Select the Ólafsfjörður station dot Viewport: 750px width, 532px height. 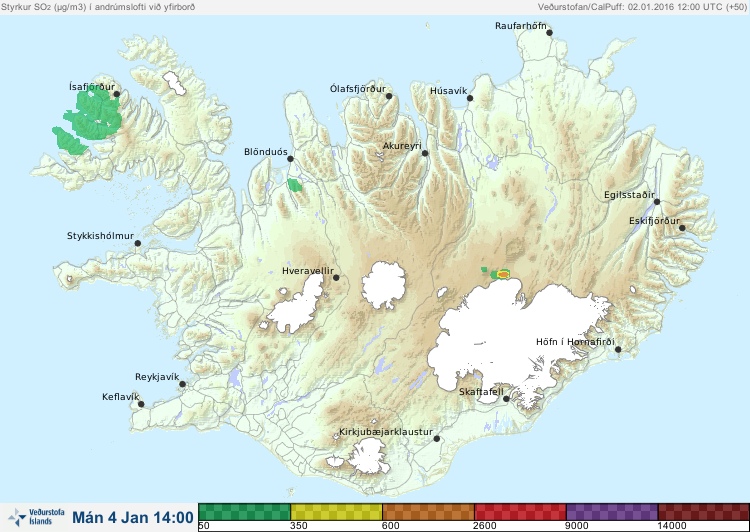point(389,96)
